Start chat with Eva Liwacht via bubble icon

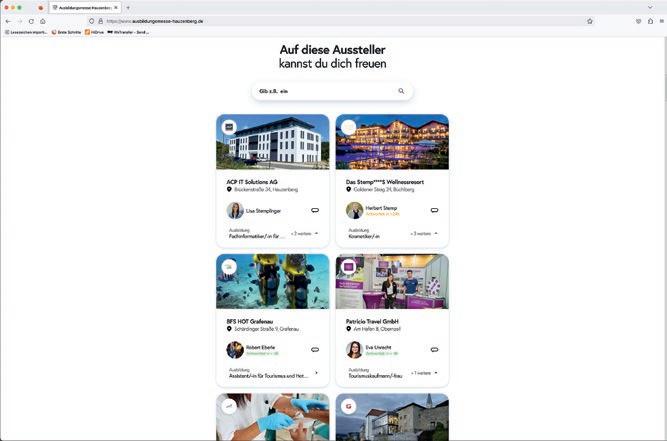pyautogui.click(x=434, y=350)
